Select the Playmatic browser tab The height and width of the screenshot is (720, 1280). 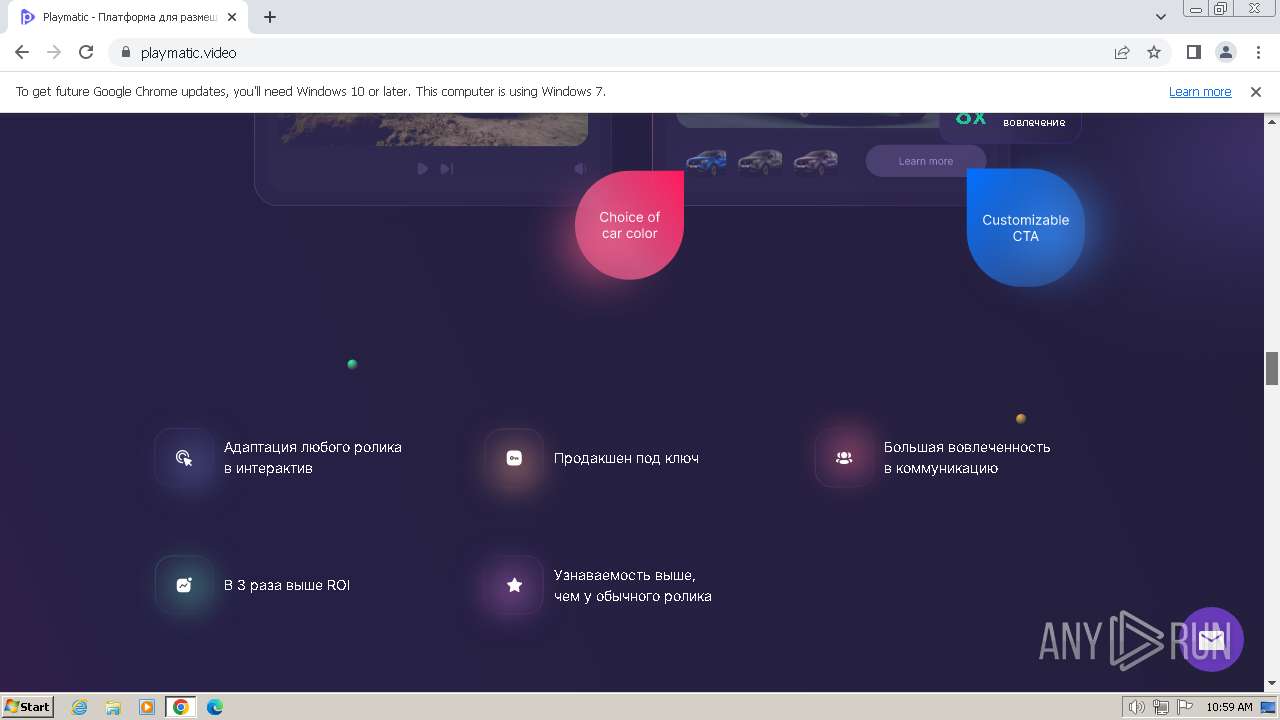[x=130, y=17]
